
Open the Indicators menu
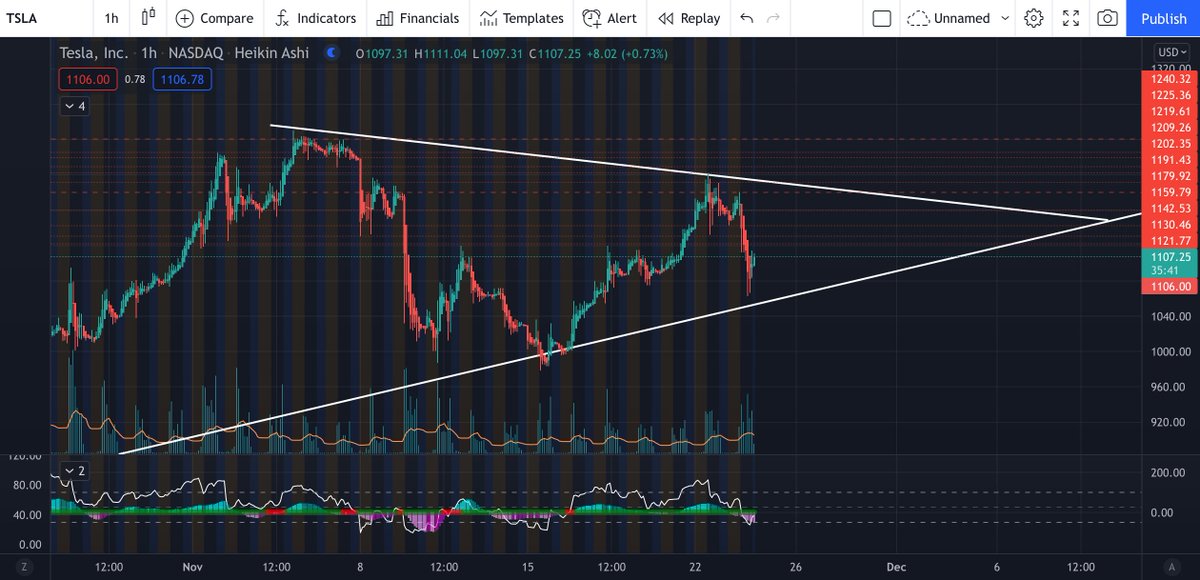(315, 18)
